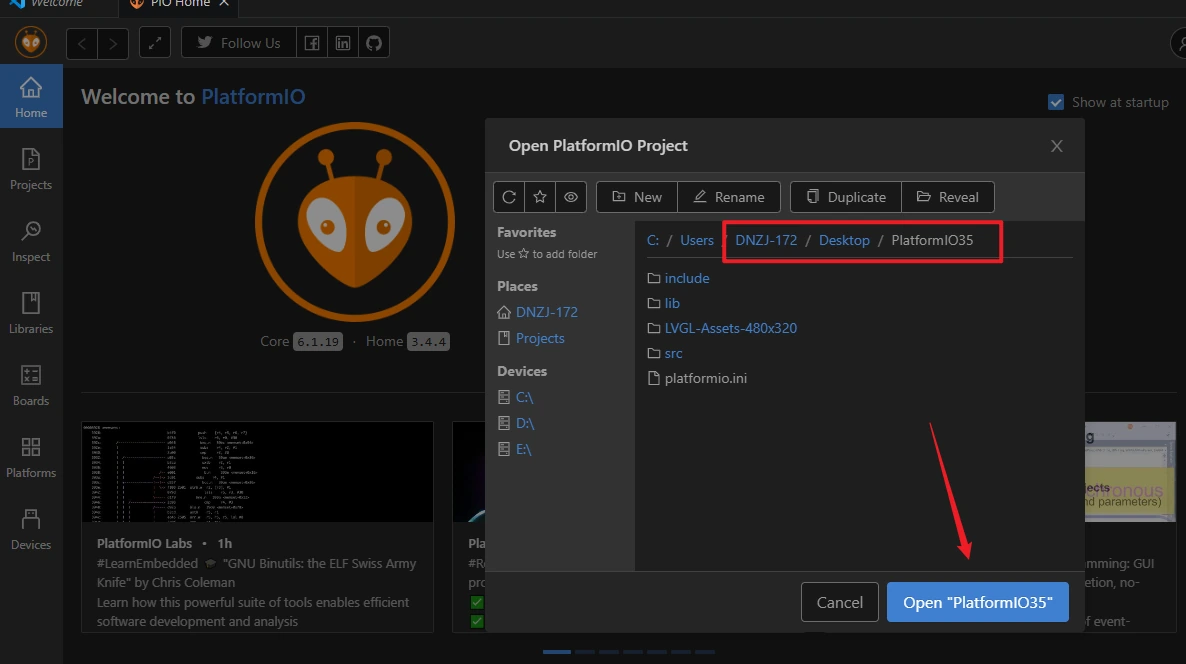Navigate to DNZJ-172 in breadcrumb path
Image resolution: width=1186 pixels, height=664 pixels.
pyautogui.click(x=766, y=240)
